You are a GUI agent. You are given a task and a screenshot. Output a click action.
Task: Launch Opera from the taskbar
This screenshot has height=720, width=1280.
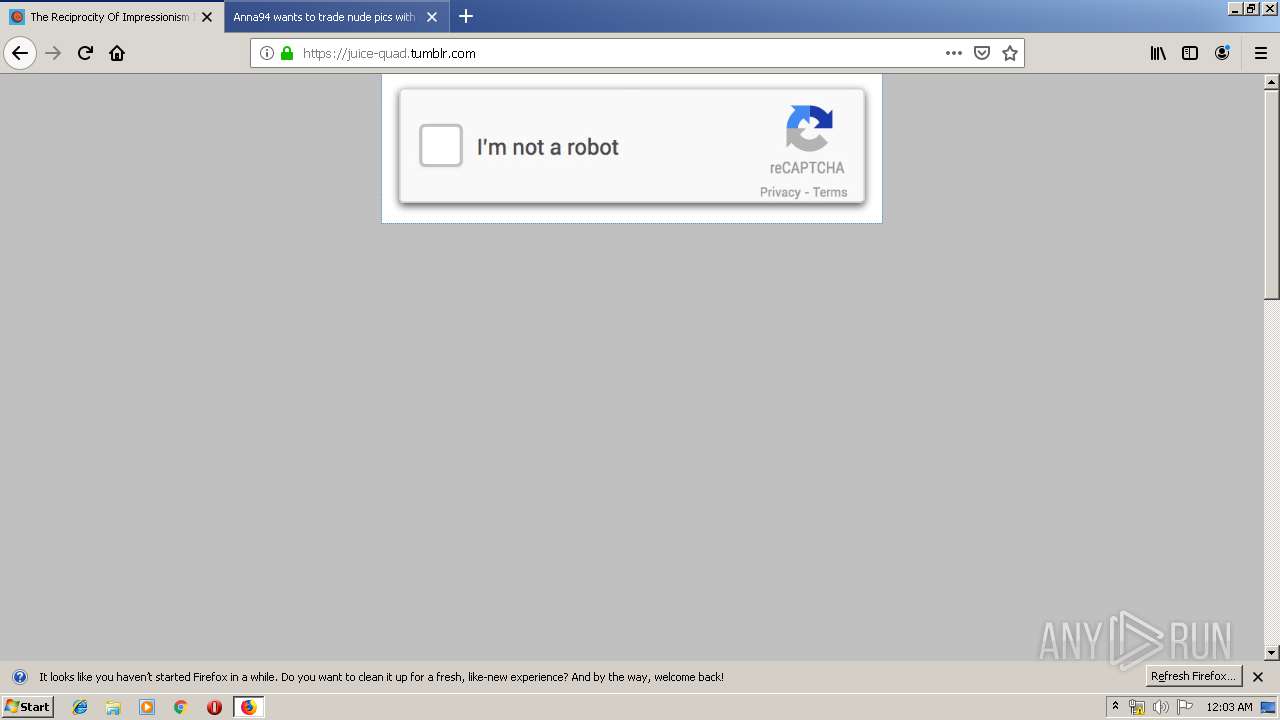tap(214, 707)
